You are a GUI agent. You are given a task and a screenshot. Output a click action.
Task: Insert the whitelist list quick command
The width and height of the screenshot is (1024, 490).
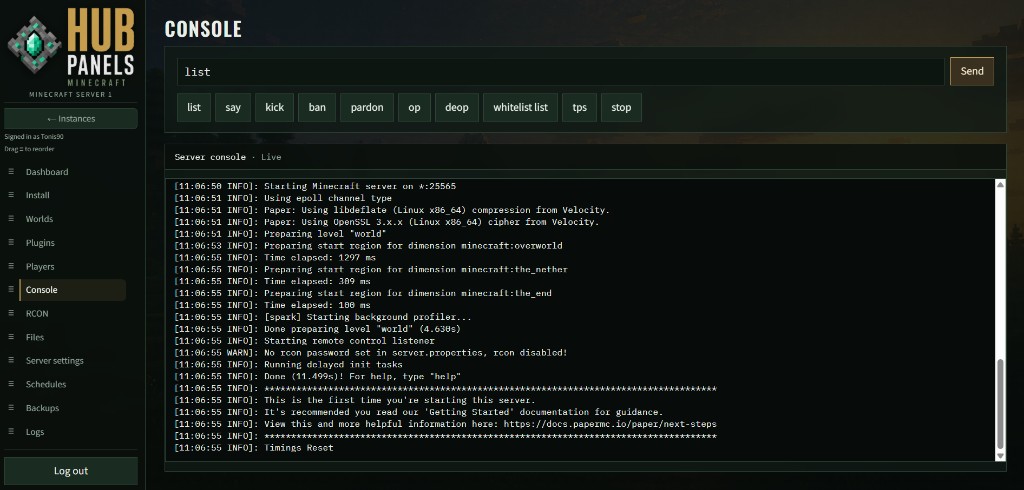tap(520, 107)
